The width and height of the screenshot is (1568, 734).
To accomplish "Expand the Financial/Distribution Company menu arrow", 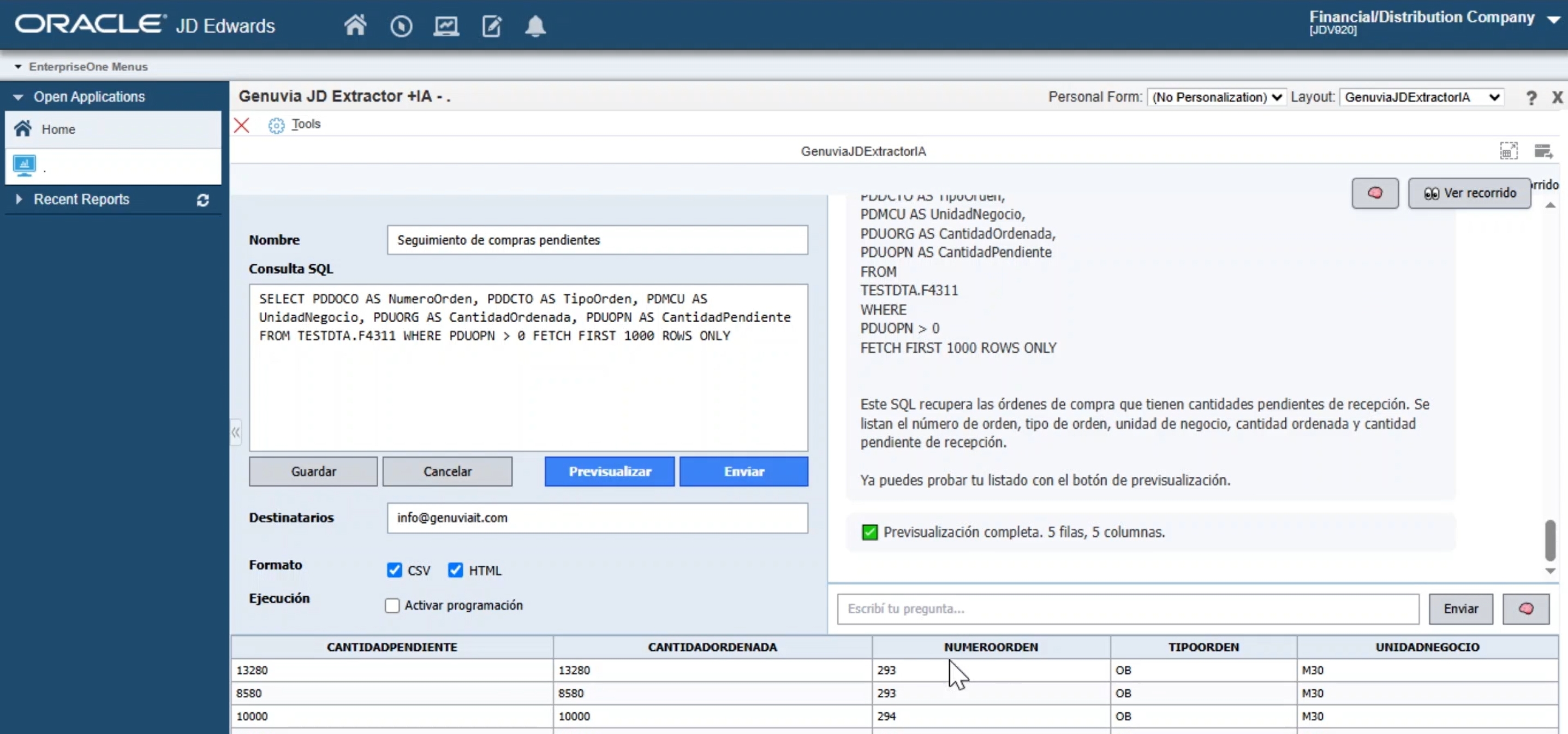I will [1554, 20].
